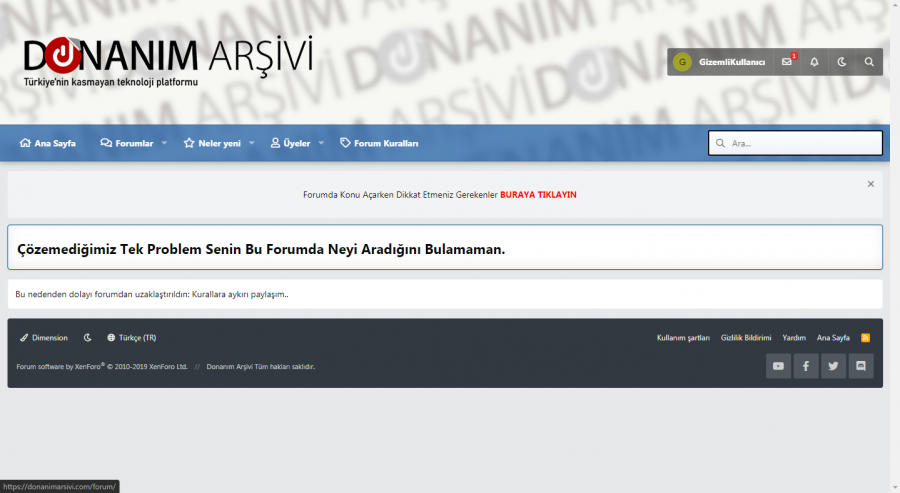The width and height of the screenshot is (900, 493).
Task: Open Kullanım şartları footer link
Action: click(683, 337)
